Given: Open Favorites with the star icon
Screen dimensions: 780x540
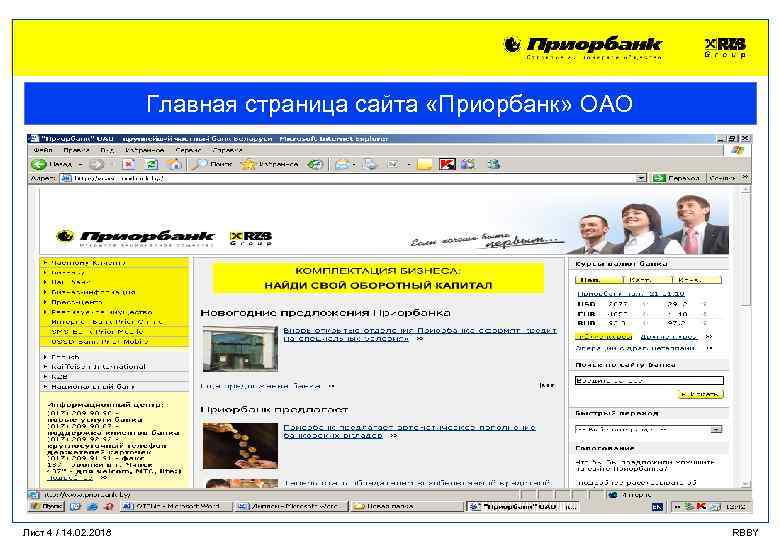Looking at the screenshot, I should click(248, 164).
